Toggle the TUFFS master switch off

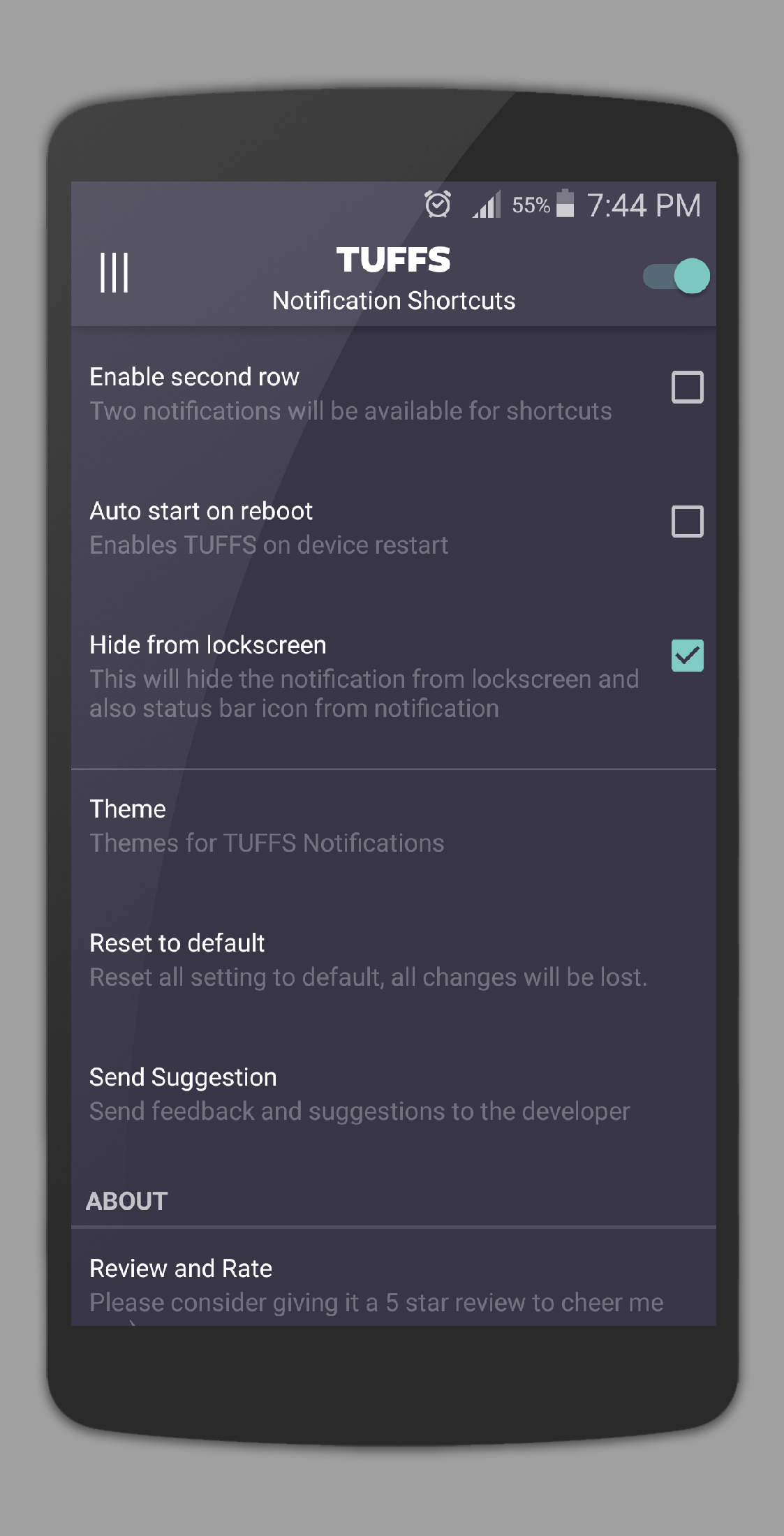(x=676, y=276)
